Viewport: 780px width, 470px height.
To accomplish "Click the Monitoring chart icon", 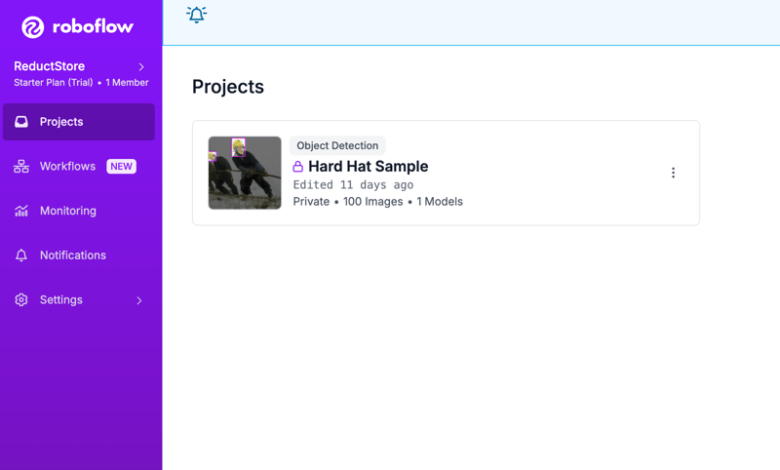I will point(21,211).
